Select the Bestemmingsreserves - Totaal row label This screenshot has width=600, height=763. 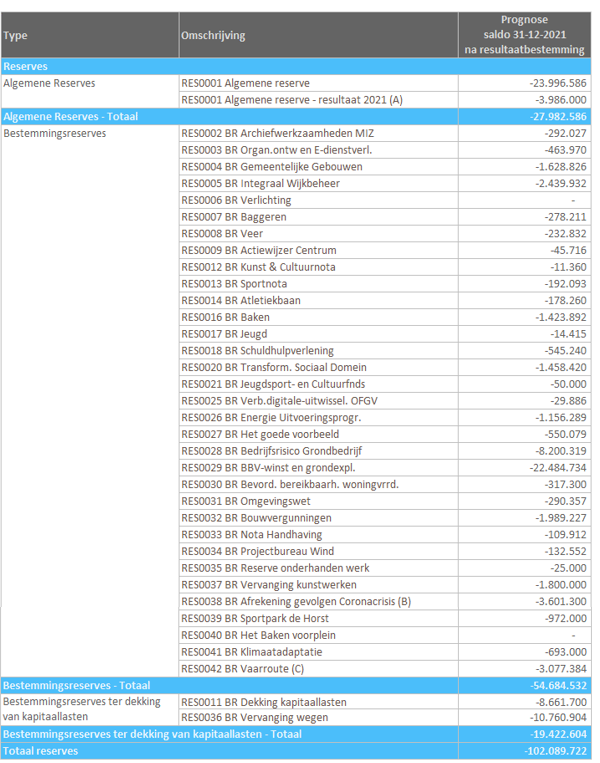76,685
